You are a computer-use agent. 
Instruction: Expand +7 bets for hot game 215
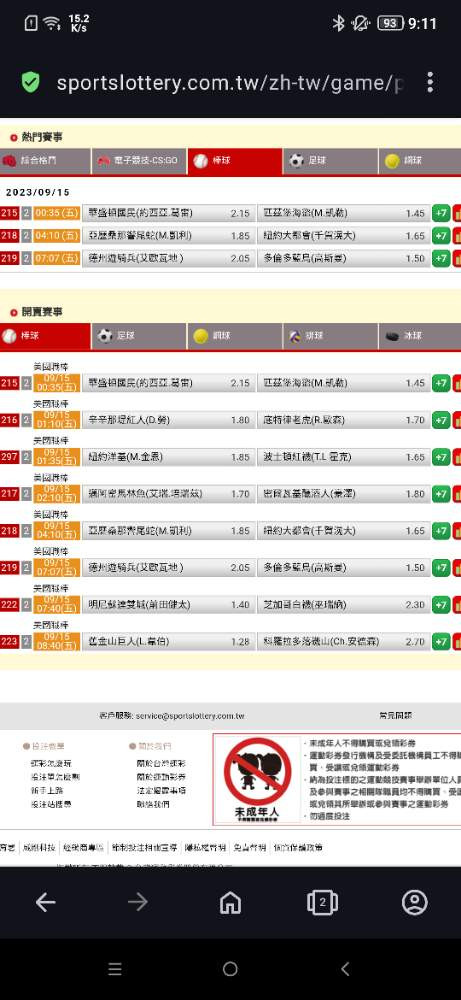point(441,213)
